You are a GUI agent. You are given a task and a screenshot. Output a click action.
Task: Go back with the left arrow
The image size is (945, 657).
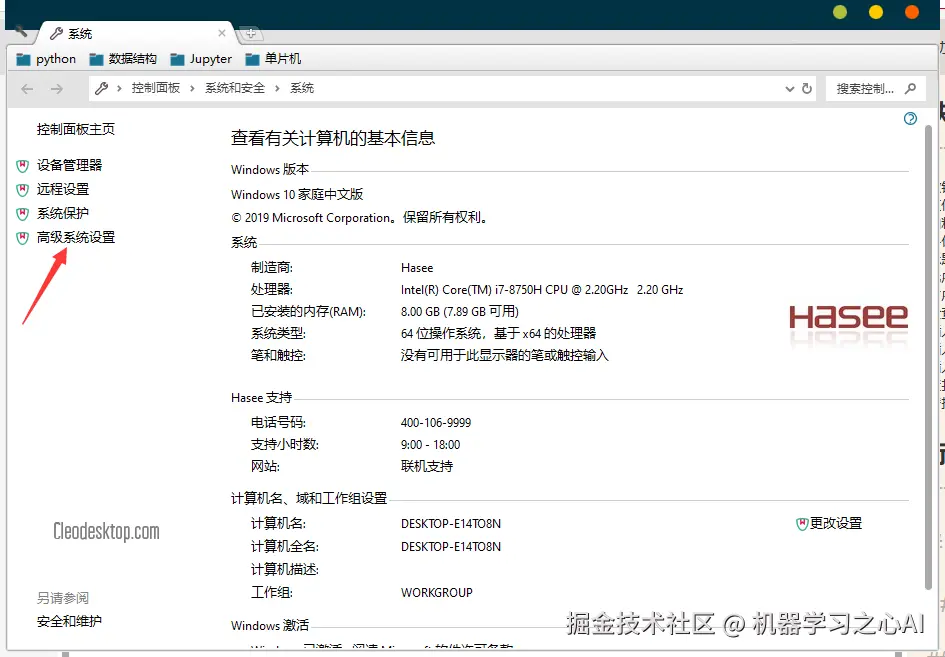coord(27,89)
